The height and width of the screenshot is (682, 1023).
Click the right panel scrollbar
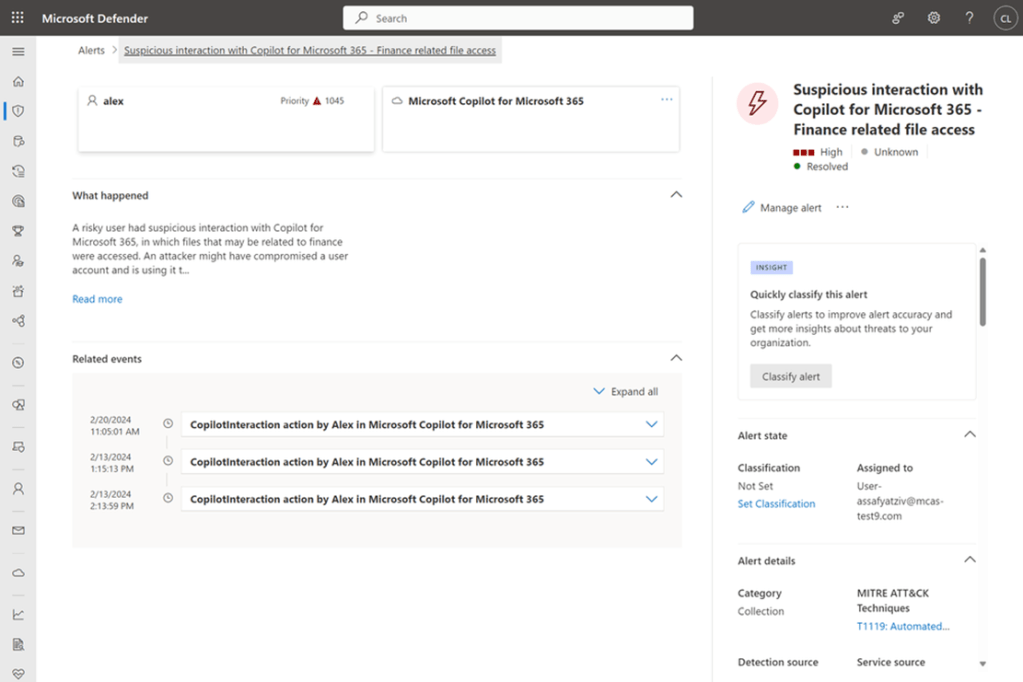click(982, 290)
